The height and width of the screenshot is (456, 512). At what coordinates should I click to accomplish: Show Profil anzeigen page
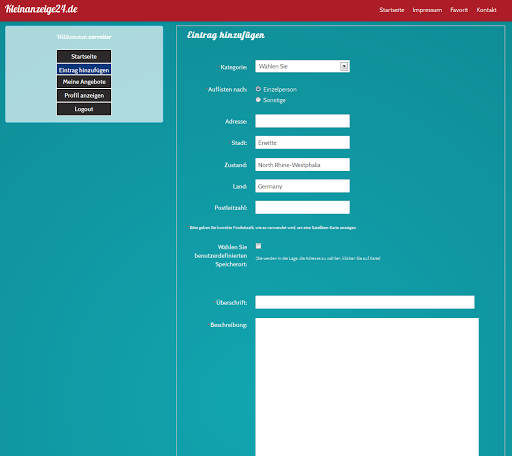tap(84, 95)
